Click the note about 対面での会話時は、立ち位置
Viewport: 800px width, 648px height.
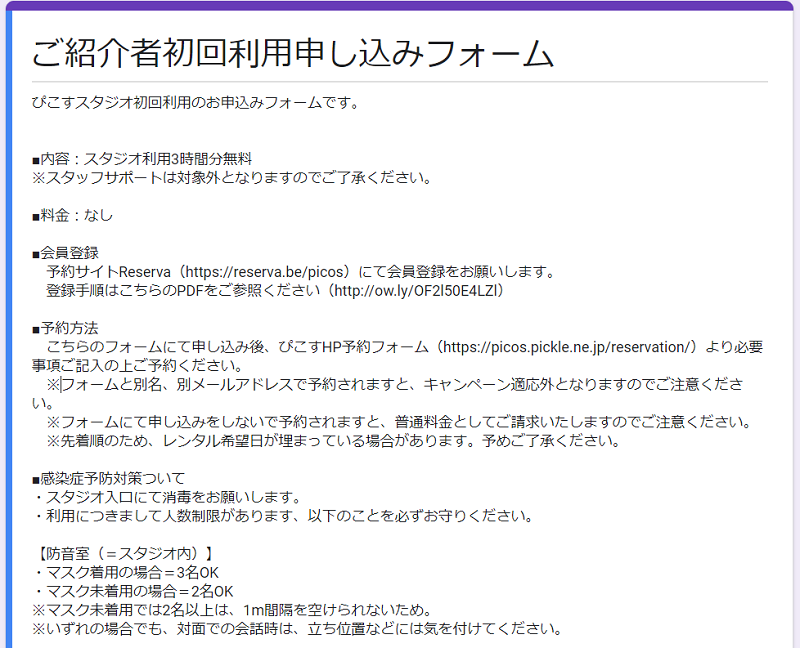[297, 629]
